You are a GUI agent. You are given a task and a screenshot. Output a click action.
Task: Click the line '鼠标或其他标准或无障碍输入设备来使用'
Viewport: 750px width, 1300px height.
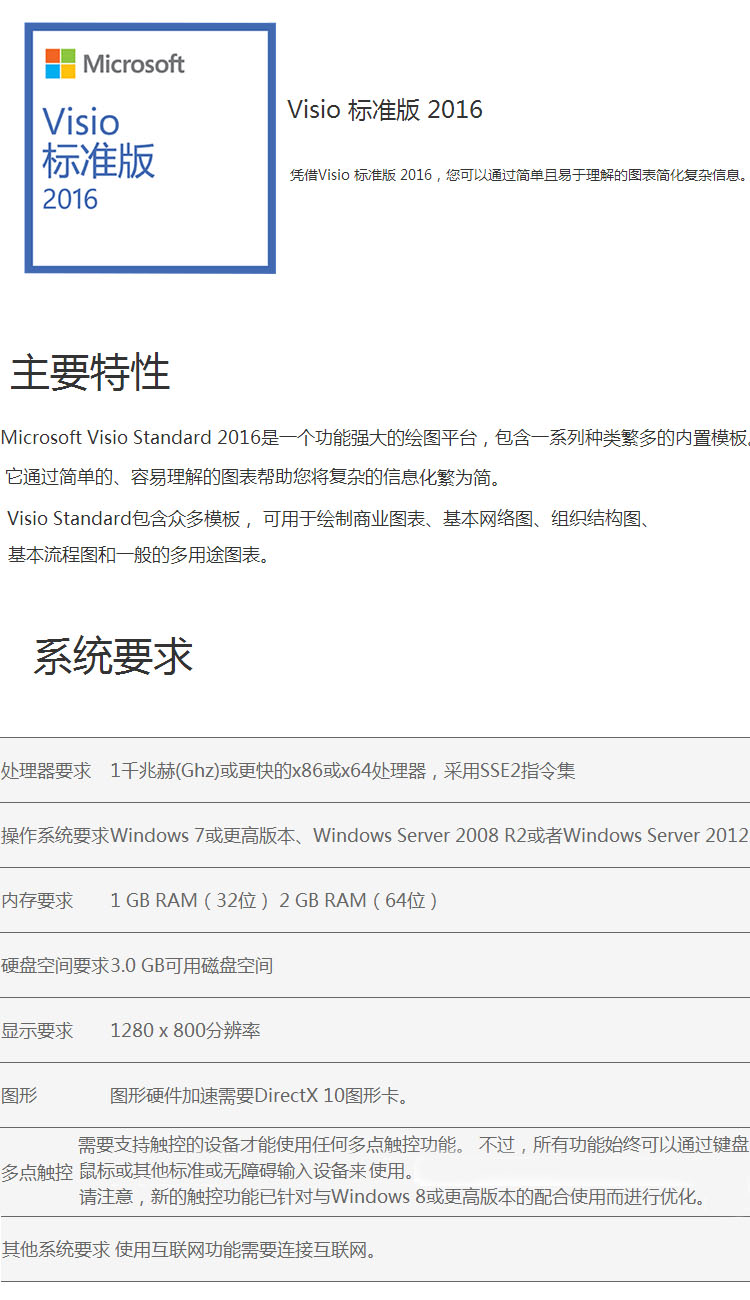click(246, 1171)
